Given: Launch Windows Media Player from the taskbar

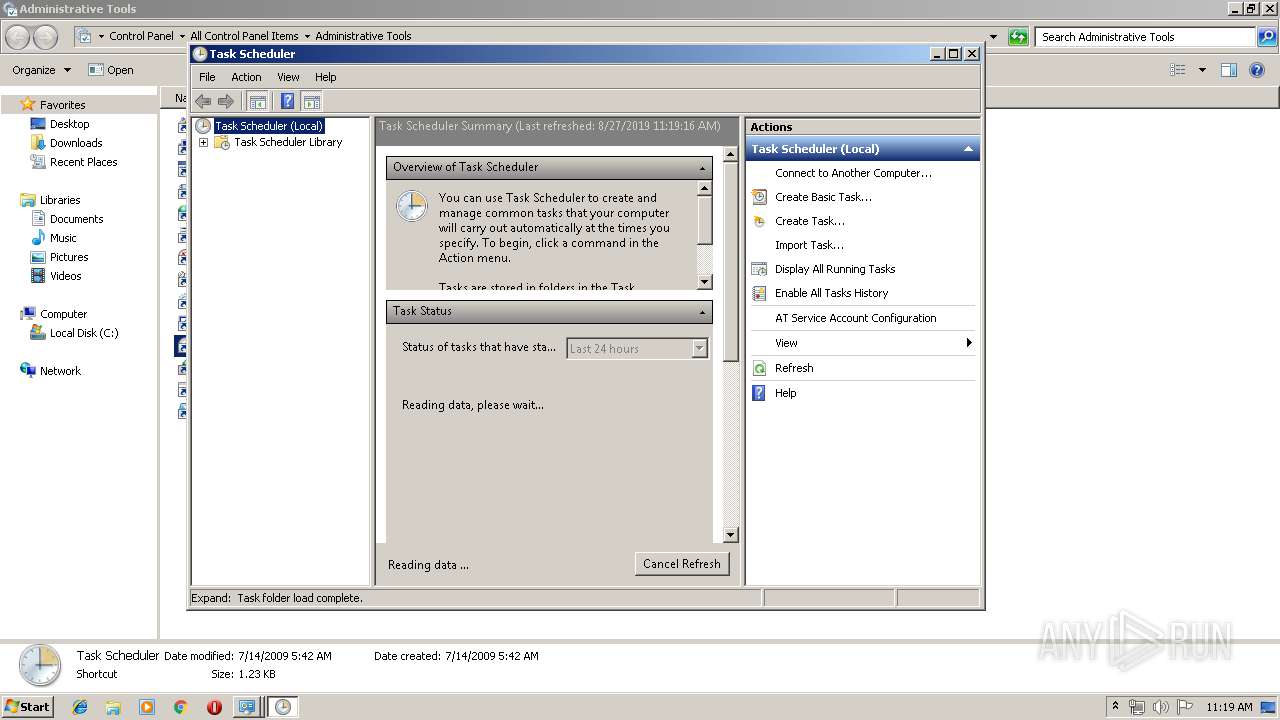Looking at the screenshot, I should coord(147,707).
